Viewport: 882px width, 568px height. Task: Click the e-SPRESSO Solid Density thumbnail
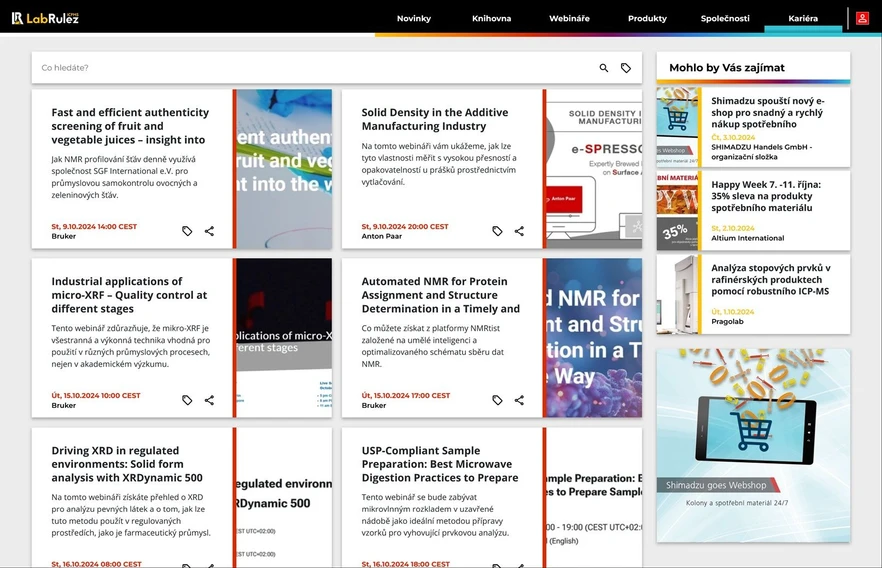tap(594, 169)
